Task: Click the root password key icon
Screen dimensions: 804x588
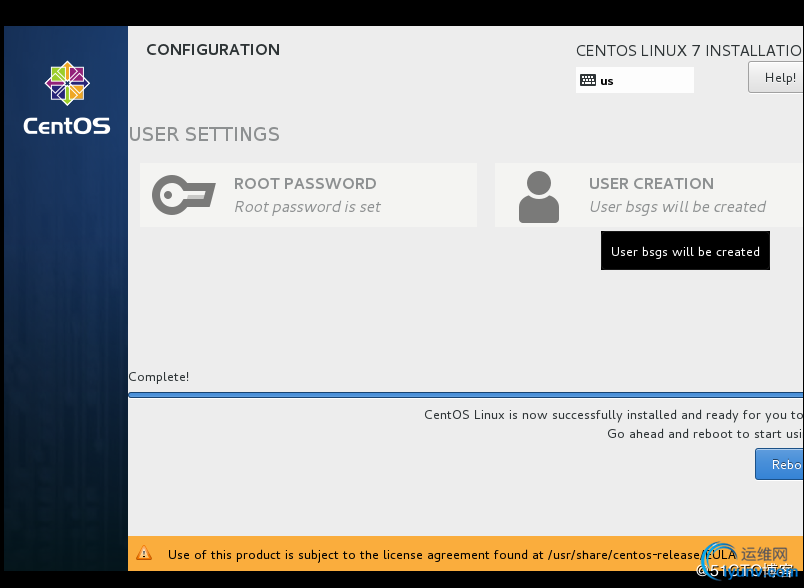Action: [184, 195]
